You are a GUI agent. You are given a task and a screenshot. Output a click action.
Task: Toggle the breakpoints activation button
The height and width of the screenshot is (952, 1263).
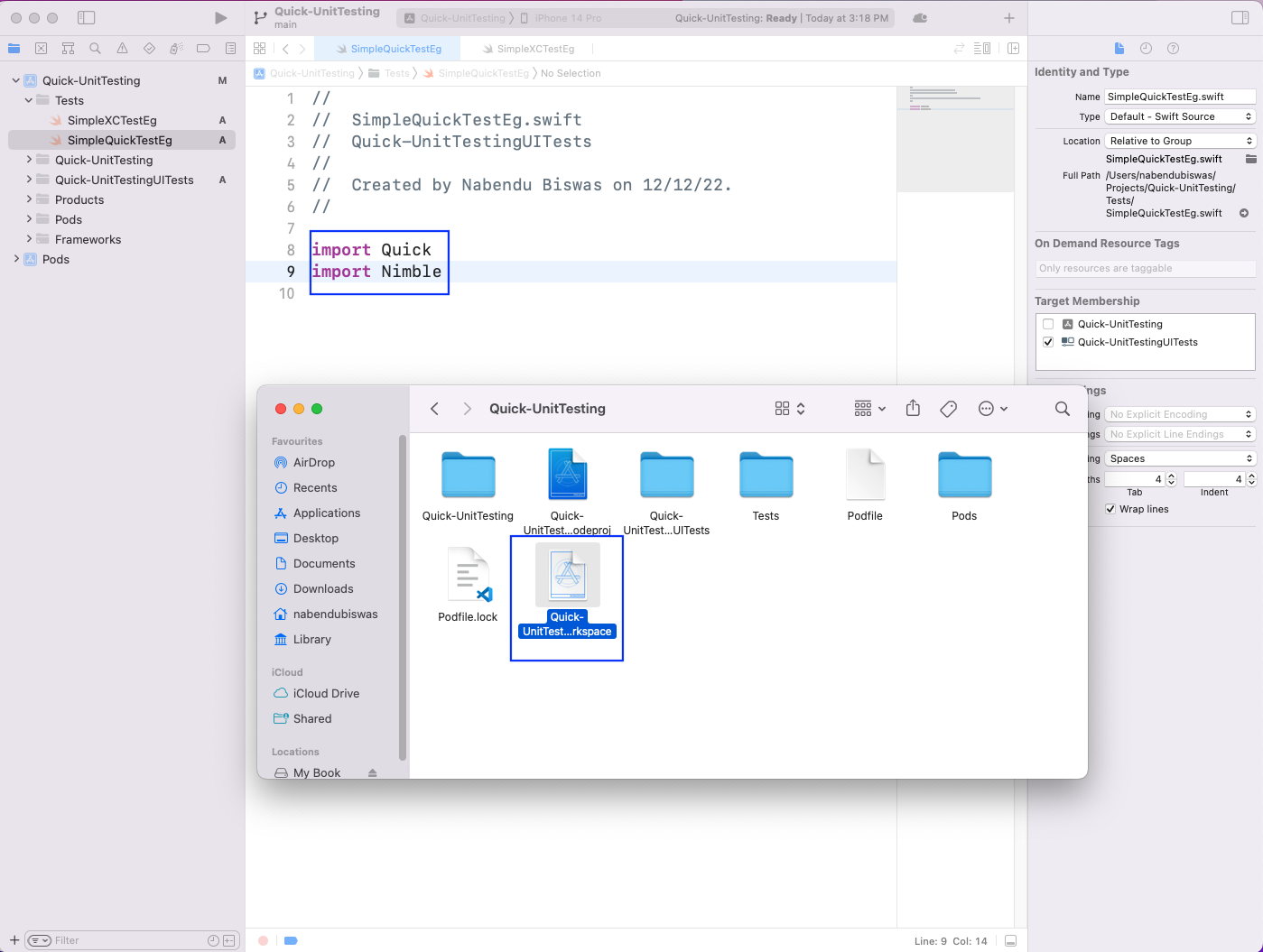tap(291, 940)
